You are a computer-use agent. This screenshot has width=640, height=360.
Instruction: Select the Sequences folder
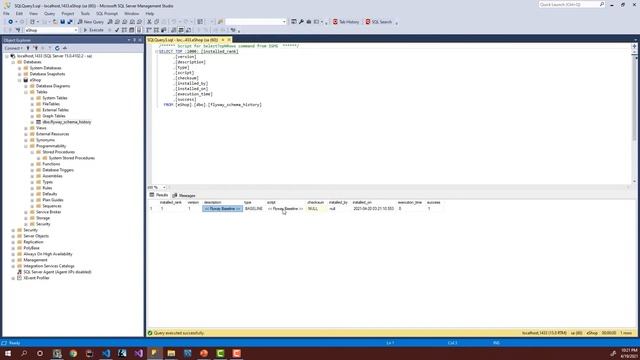[52, 206]
